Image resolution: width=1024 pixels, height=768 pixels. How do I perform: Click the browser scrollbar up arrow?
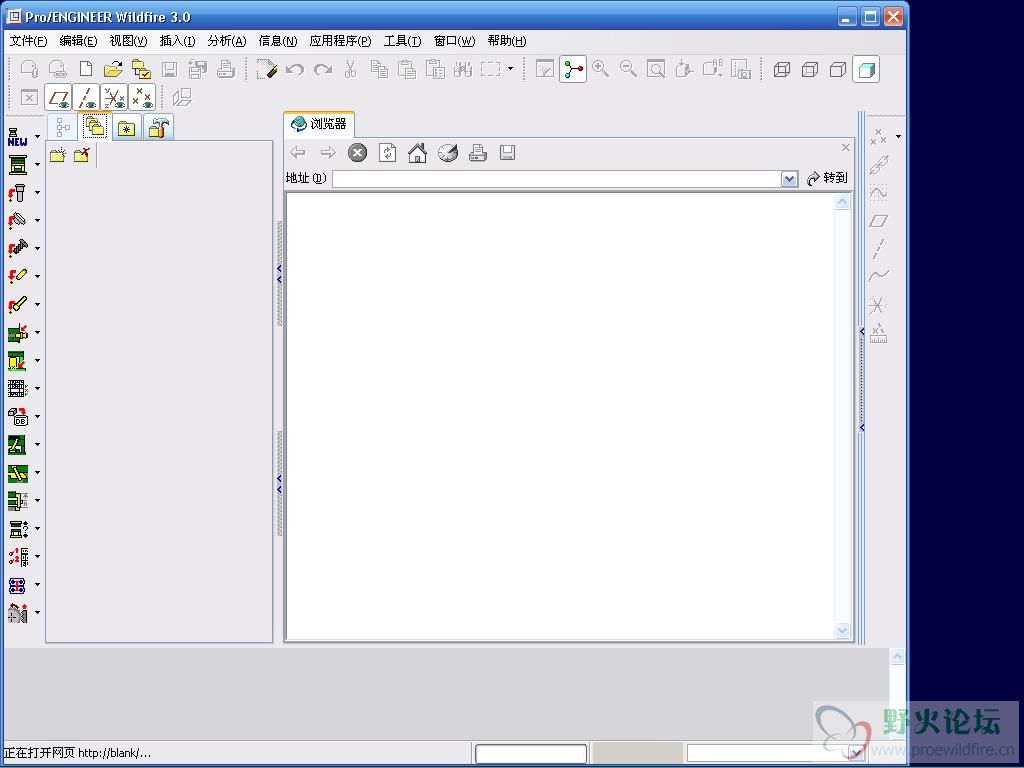pyautogui.click(x=842, y=202)
